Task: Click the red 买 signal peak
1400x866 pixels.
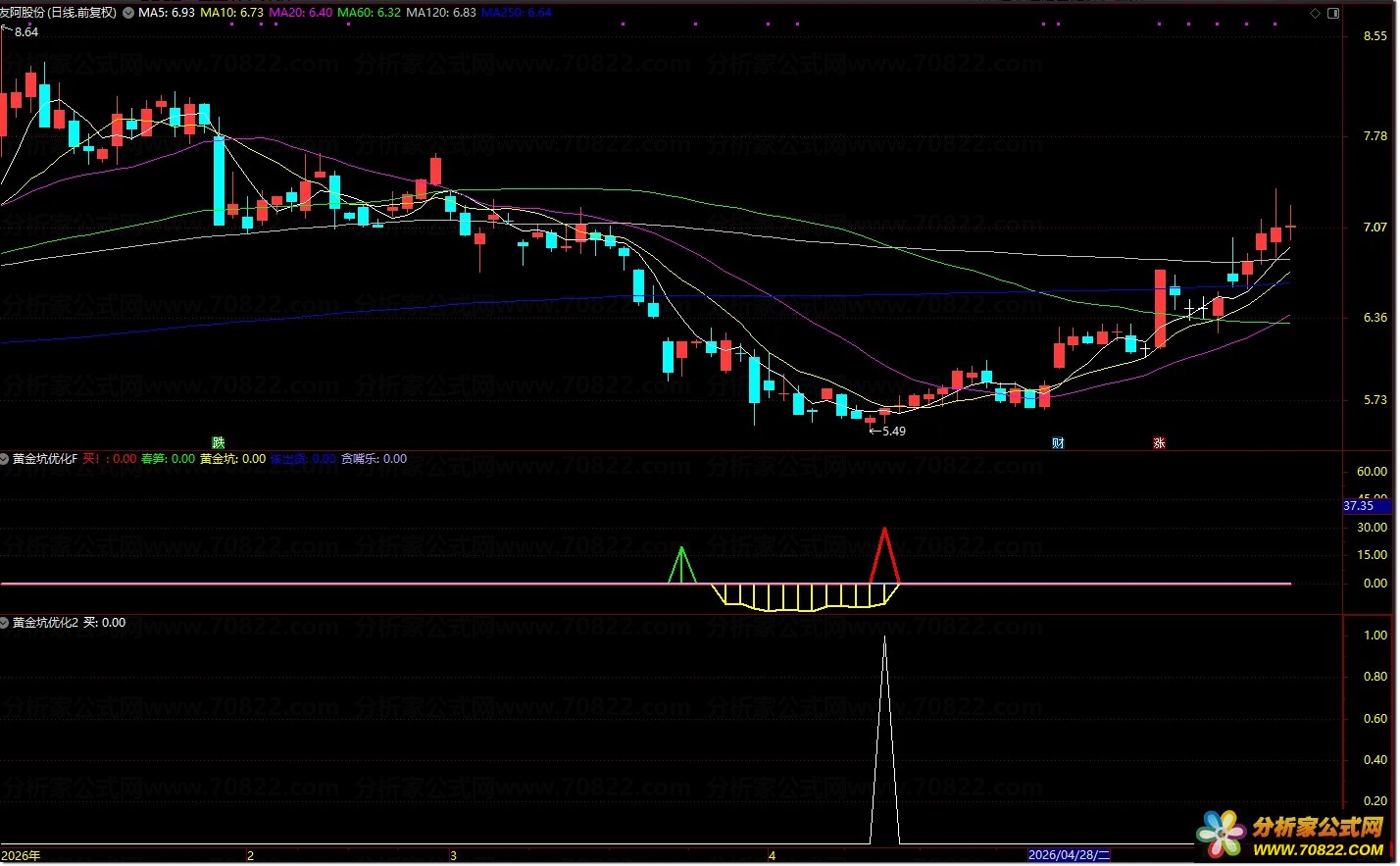Action: [x=885, y=555]
